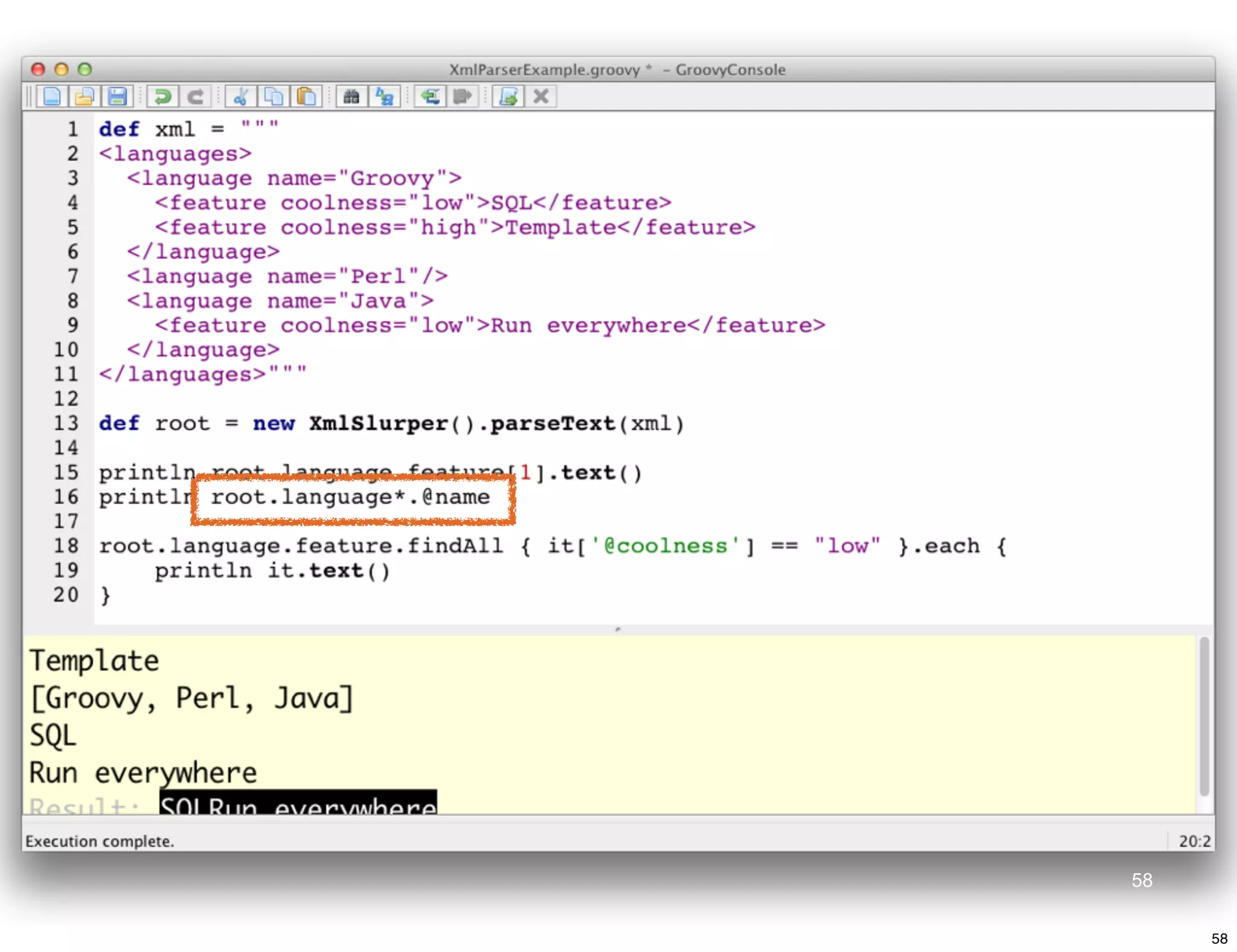The width and height of the screenshot is (1237, 952).
Task: Click the yellow minimize window button
Action: (61, 69)
